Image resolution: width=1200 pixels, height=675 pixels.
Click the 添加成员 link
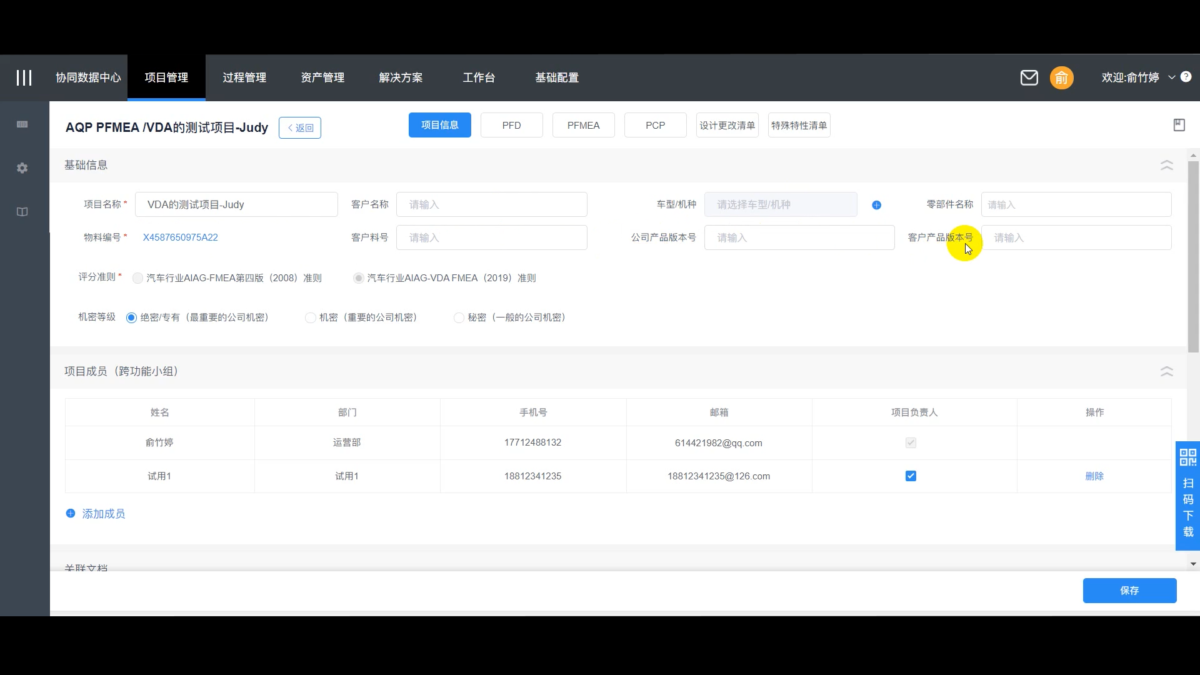click(103, 513)
